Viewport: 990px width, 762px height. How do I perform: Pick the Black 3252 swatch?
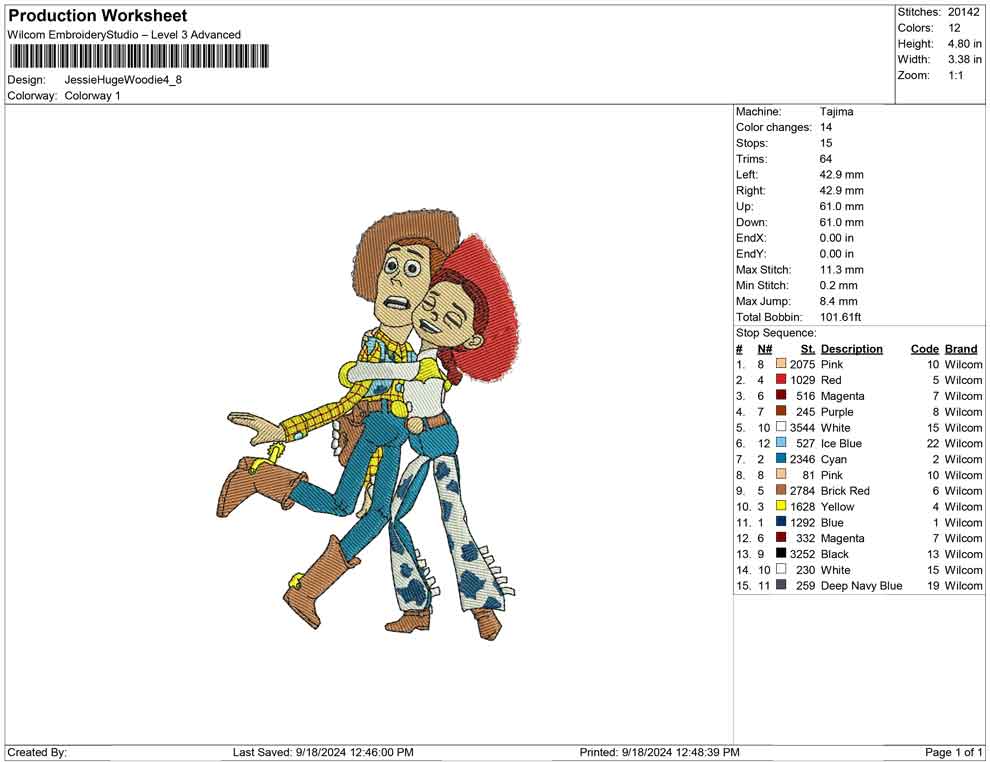tap(781, 553)
